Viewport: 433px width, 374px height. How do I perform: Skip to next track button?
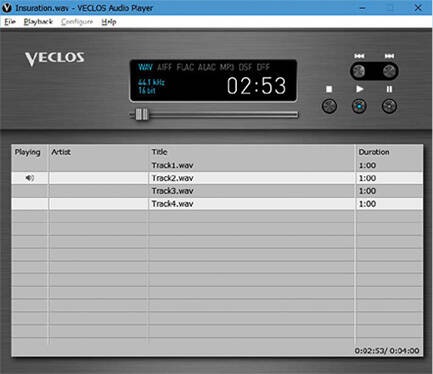coord(389,71)
